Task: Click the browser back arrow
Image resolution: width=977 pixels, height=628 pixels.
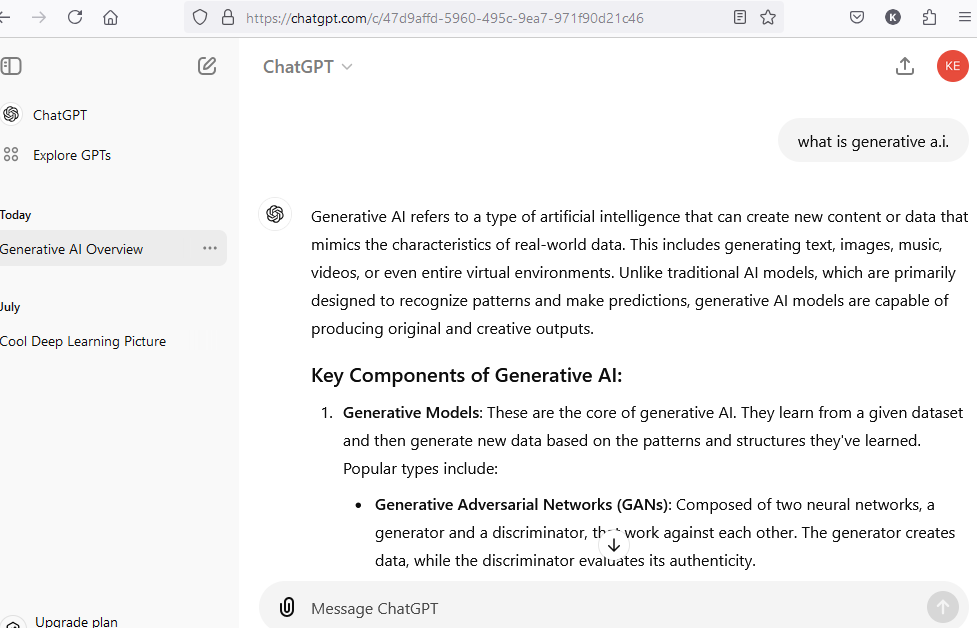Action: pyautogui.click(x=4, y=17)
